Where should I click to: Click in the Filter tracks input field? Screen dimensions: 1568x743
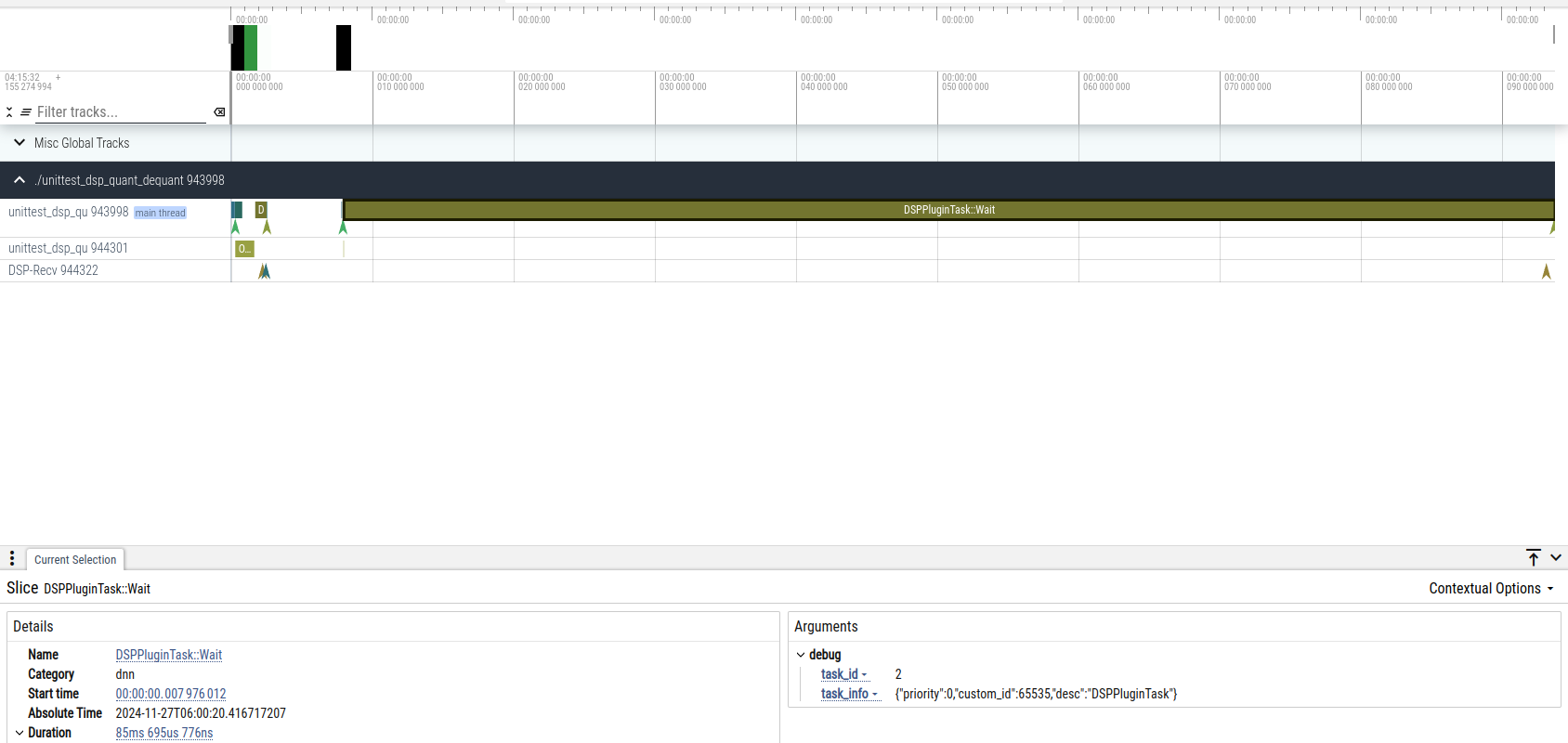pos(119,112)
